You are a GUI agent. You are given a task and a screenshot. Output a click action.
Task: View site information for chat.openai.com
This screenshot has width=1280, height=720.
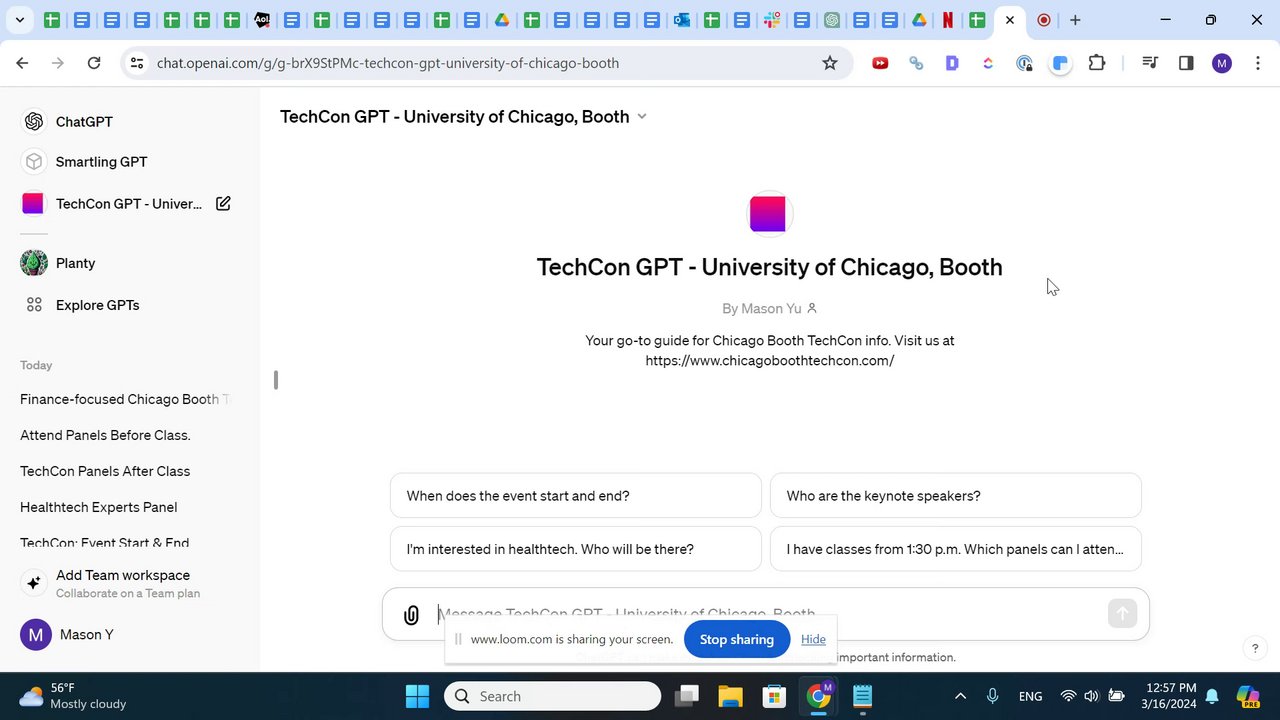[x=137, y=63]
